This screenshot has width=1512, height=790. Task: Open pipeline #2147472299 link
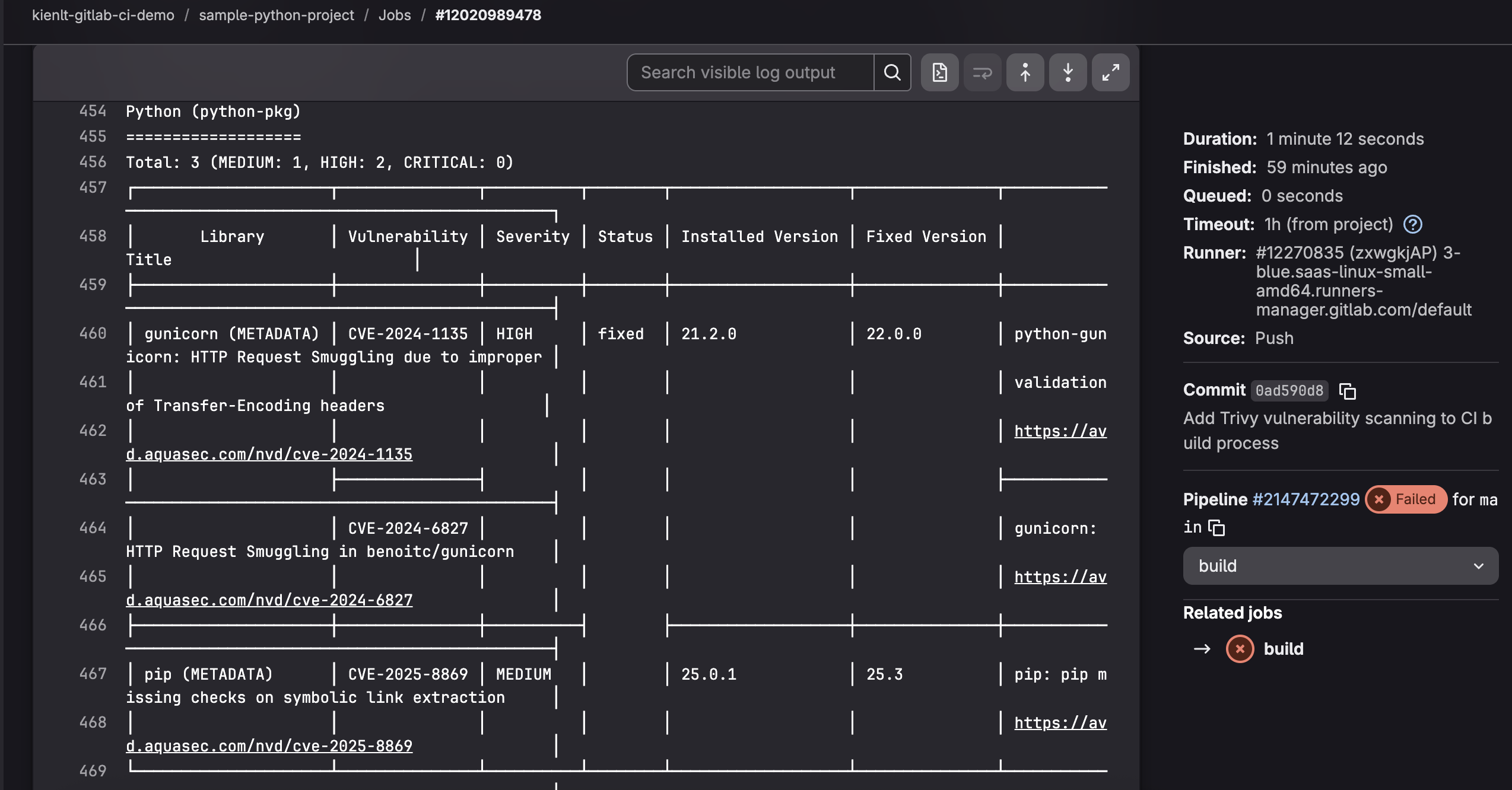coord(1305,499)
